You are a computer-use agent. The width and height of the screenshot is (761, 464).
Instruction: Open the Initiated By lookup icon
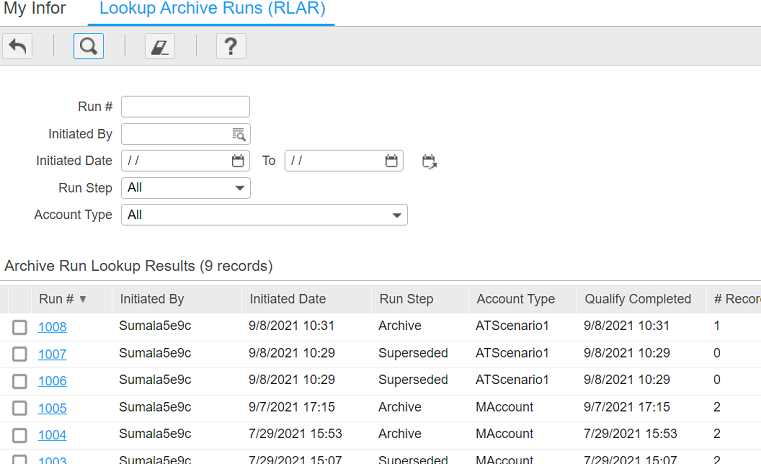click(239, 134)
